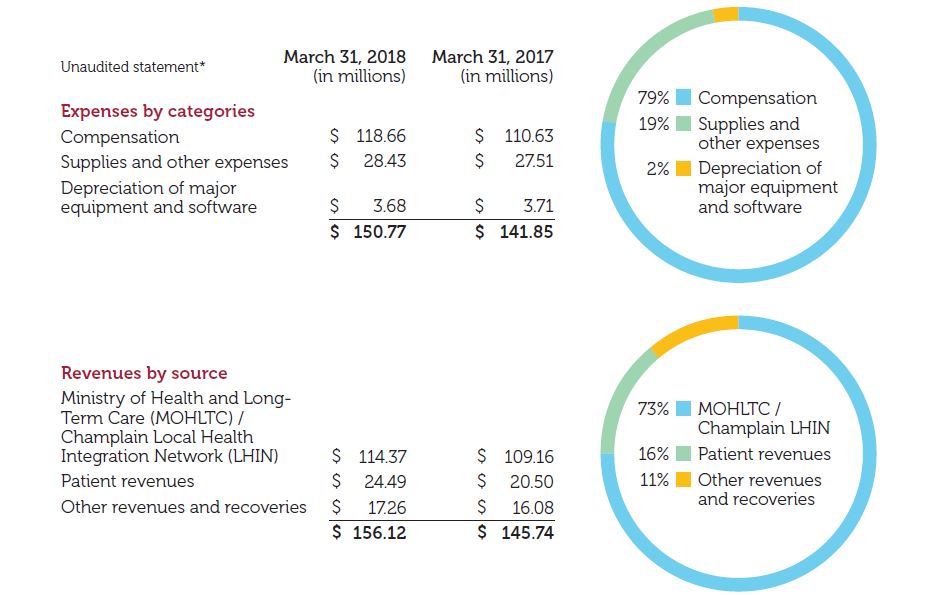The height and width of the screenshot is (595, 926).
Task: Select the green Patient revenues legend swatch
Action: point(684,454)
